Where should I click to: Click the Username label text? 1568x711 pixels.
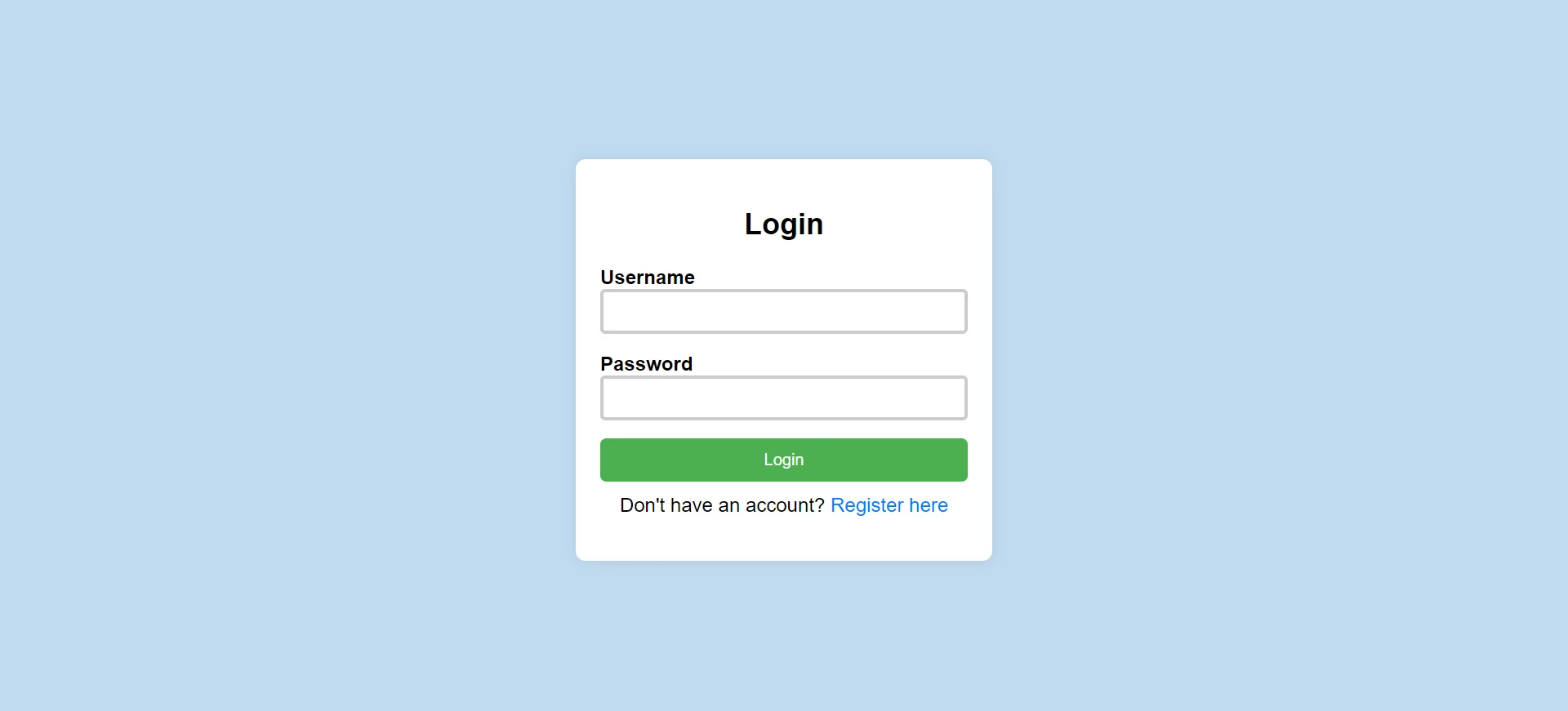pos(648,278)
